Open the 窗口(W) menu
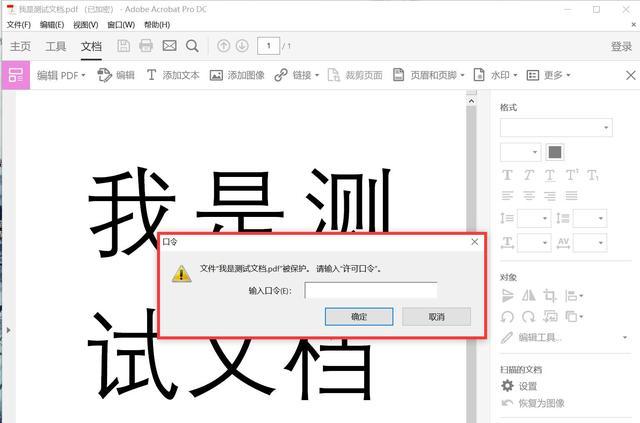This screenshot has width=640, height=423. coord(121,25)
